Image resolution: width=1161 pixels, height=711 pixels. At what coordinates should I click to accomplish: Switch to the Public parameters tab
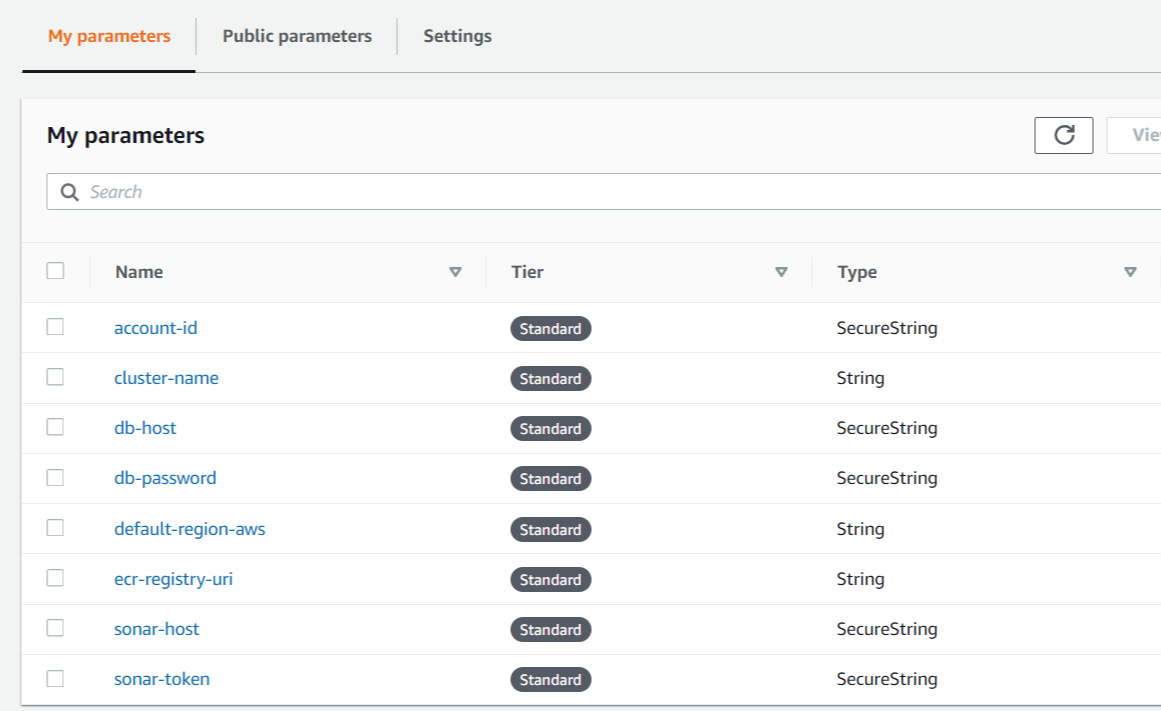(x=297, y=36)
